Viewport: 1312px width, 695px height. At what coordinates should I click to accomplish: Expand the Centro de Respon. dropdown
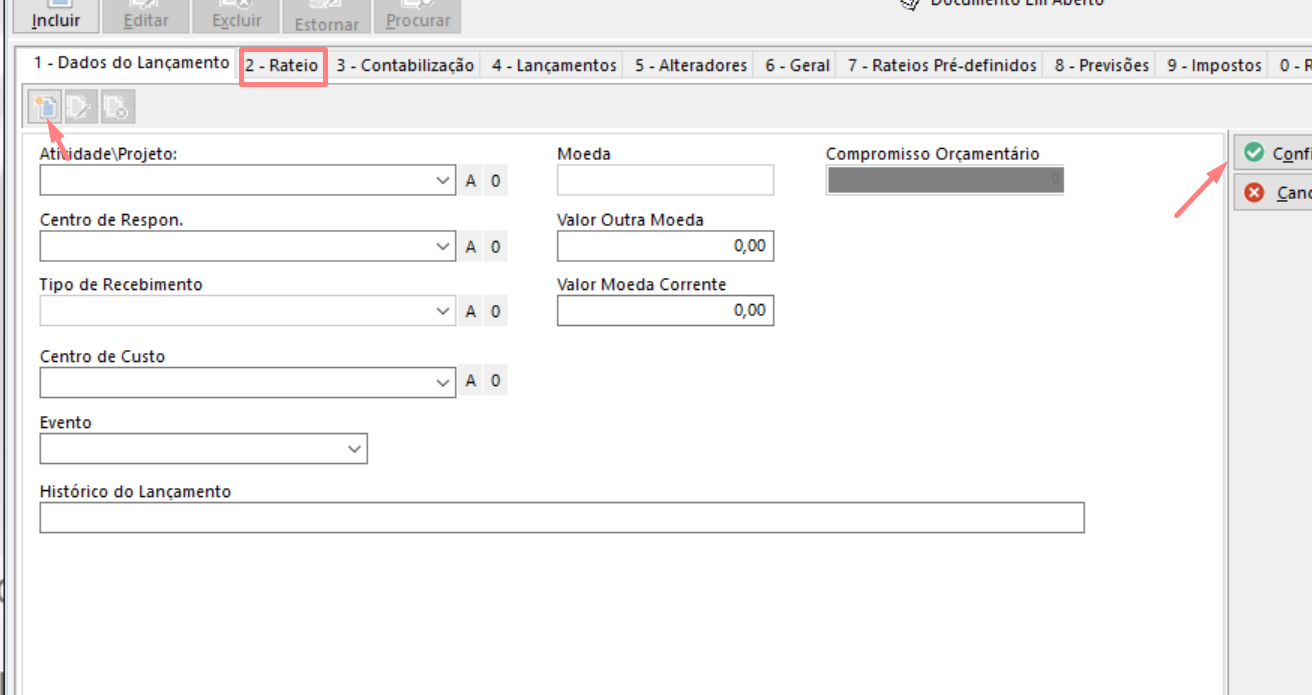(444, 246)
